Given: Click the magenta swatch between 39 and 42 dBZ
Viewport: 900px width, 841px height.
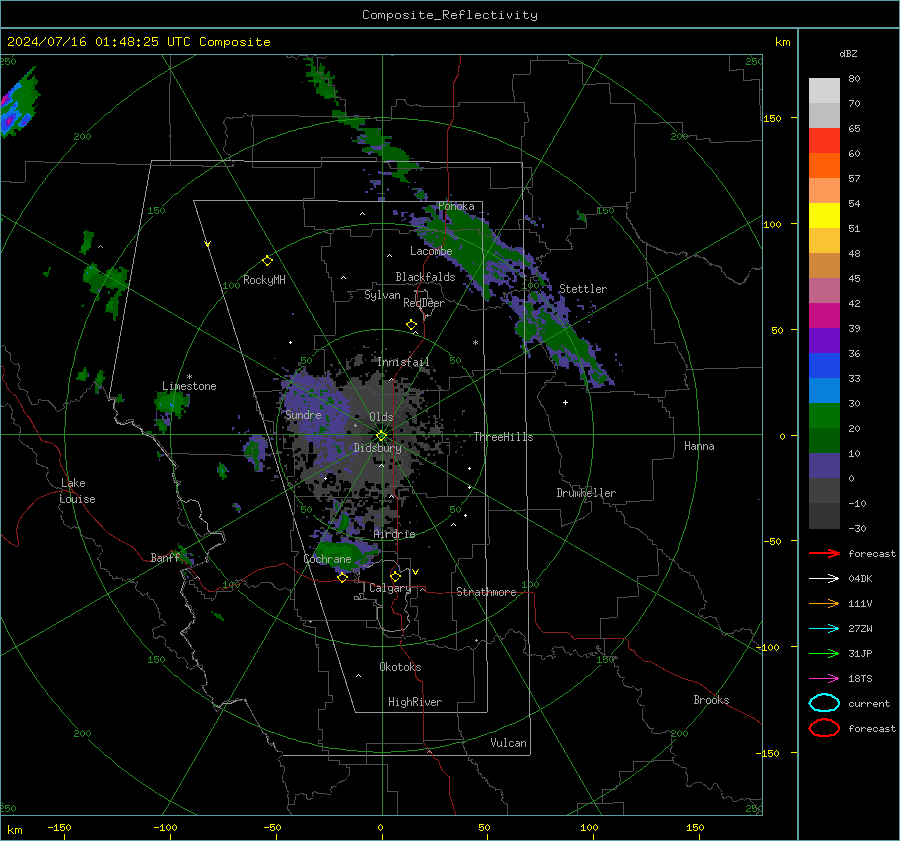Looking at the screenshot, I should 824,316.
